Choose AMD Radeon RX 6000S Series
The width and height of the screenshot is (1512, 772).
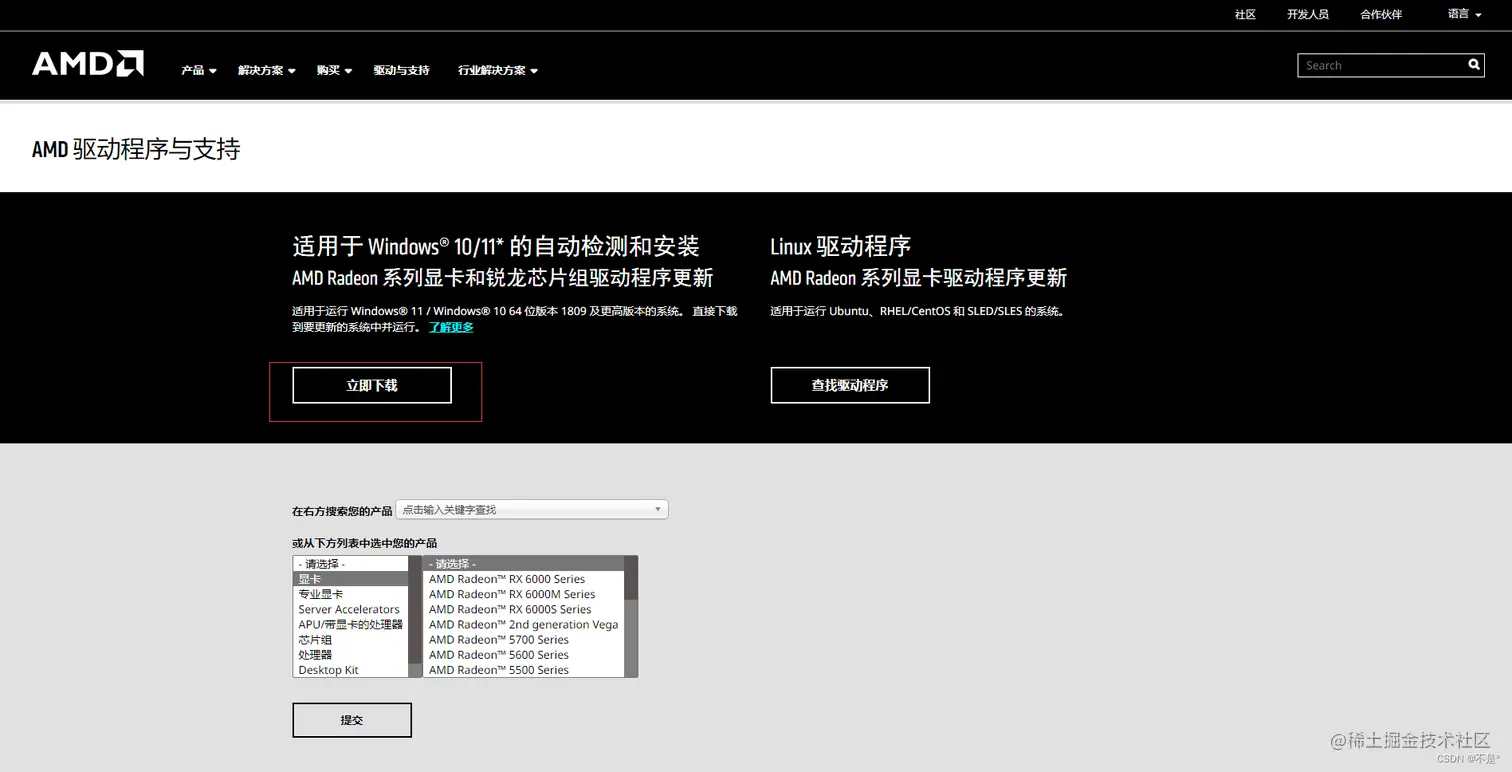tap(523, 609)
